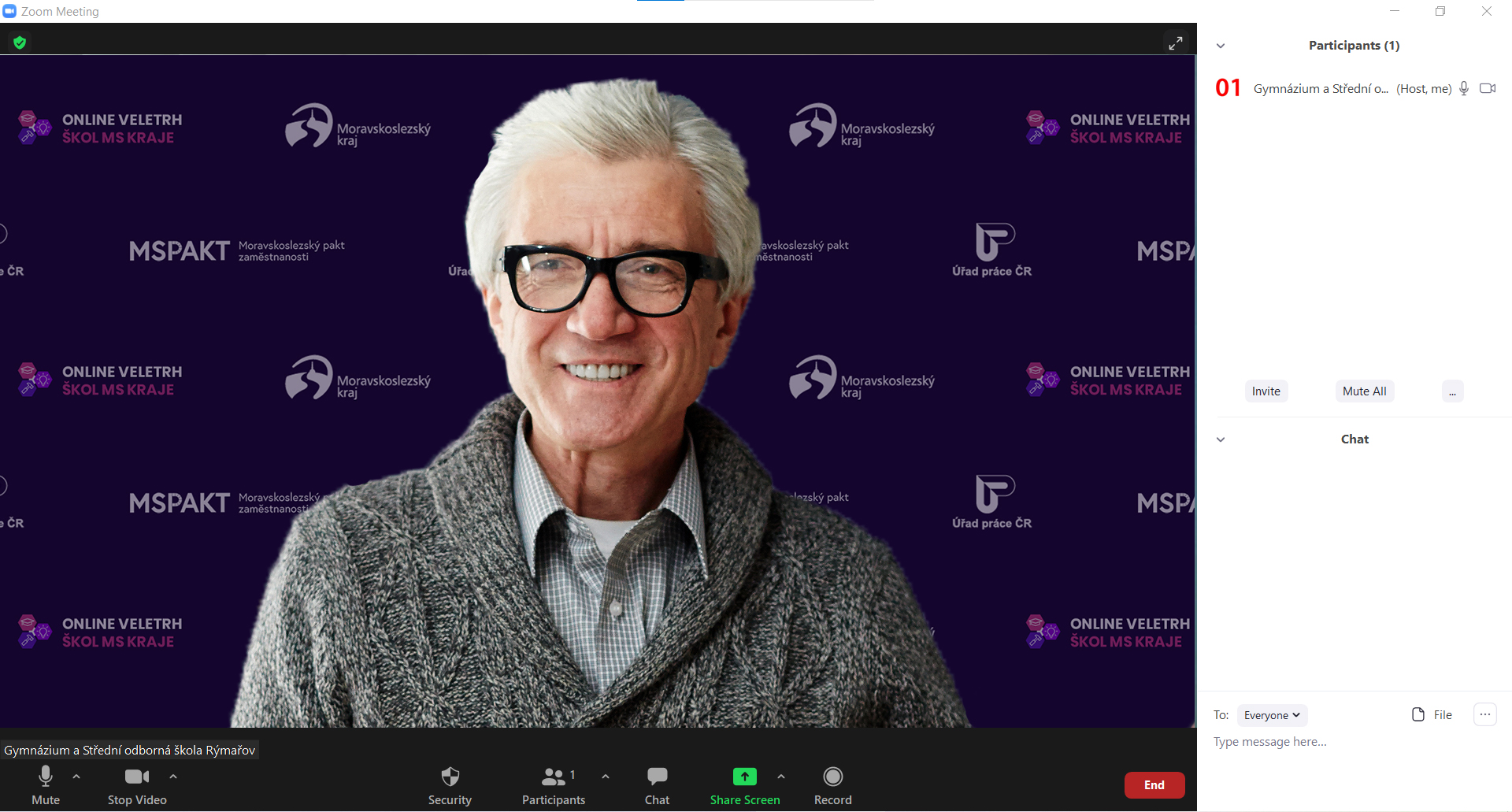Image resolution: width=1512 pixels, height=812 pixels.
Task: Open chat more options ellipsis
Action: tap(1485, 714)
